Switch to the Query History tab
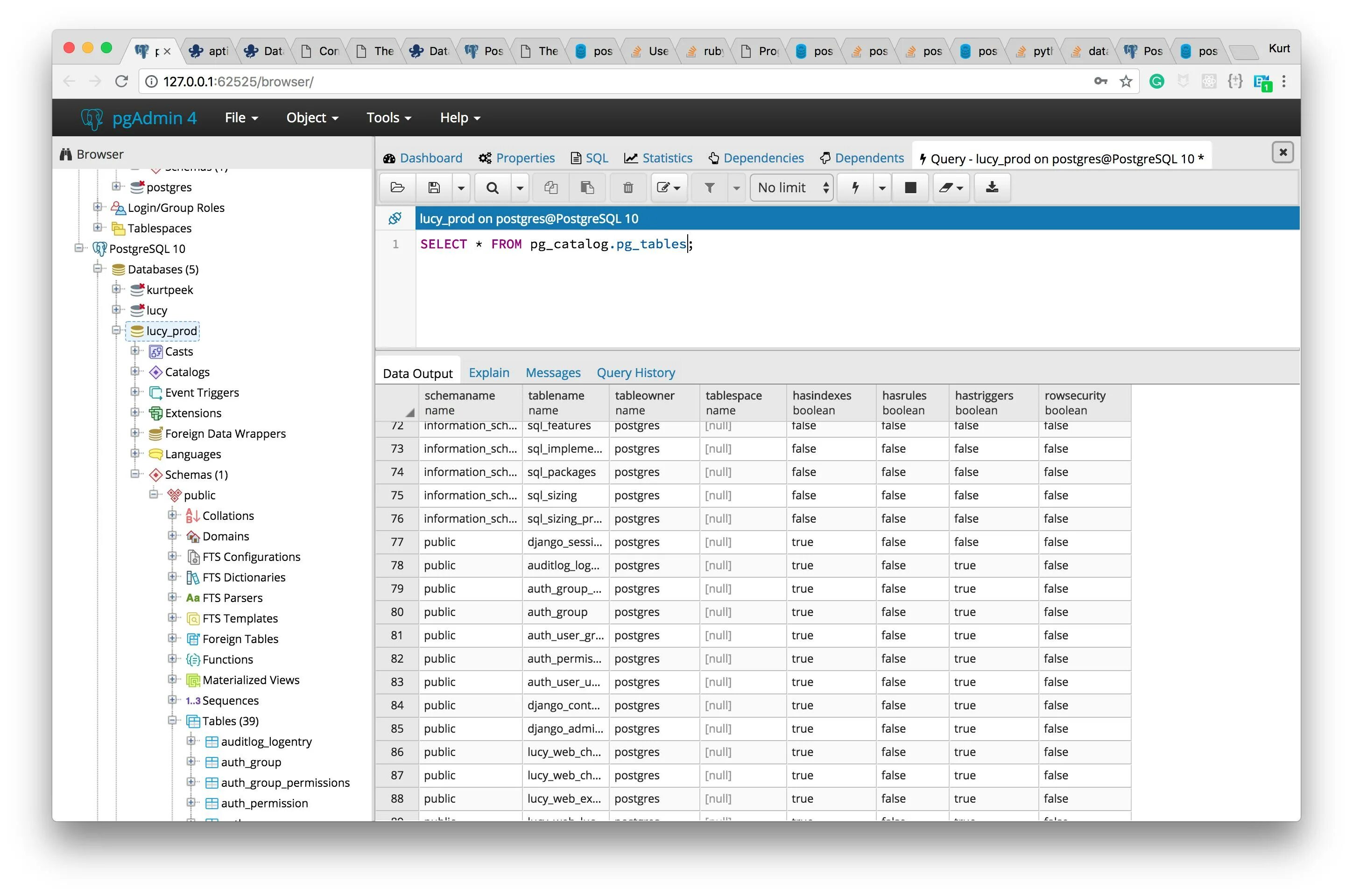Screen dimensions: 1353x896 (x=635, y=372)
